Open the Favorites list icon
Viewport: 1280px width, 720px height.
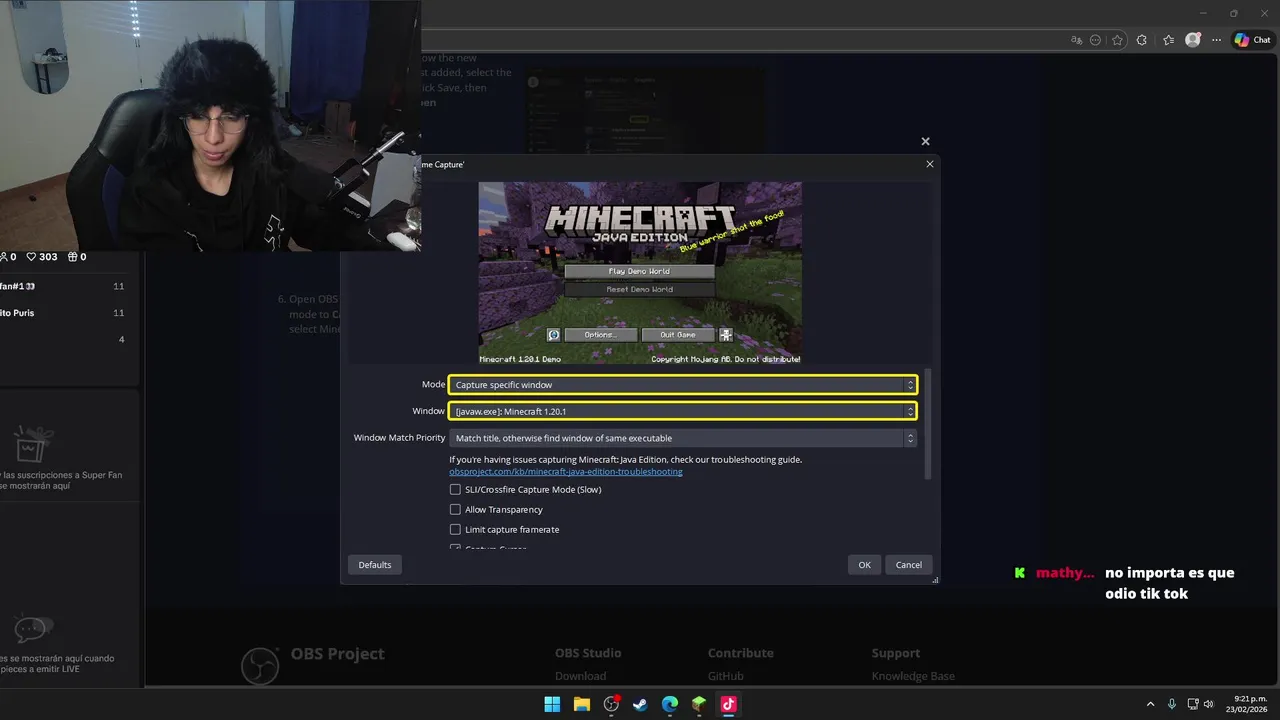point(1168,40)
